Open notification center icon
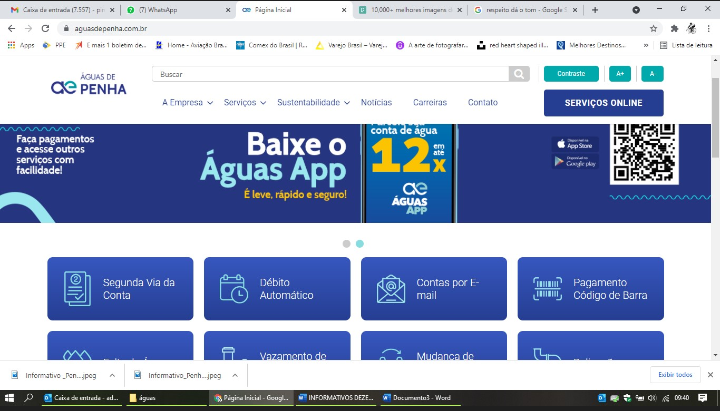 702,398
